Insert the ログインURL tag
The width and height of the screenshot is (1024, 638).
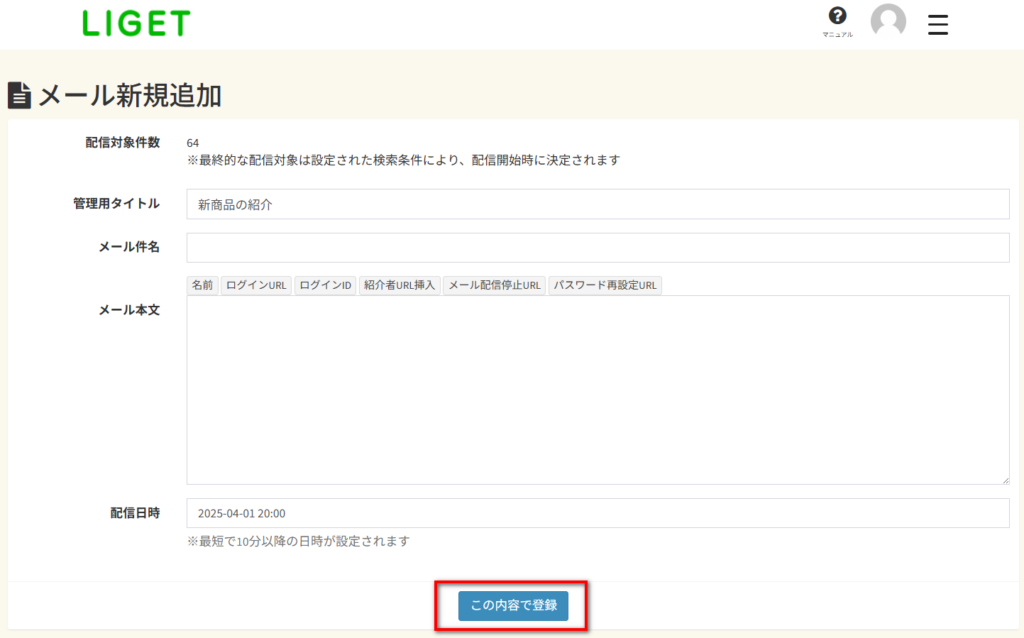point(256,285)
